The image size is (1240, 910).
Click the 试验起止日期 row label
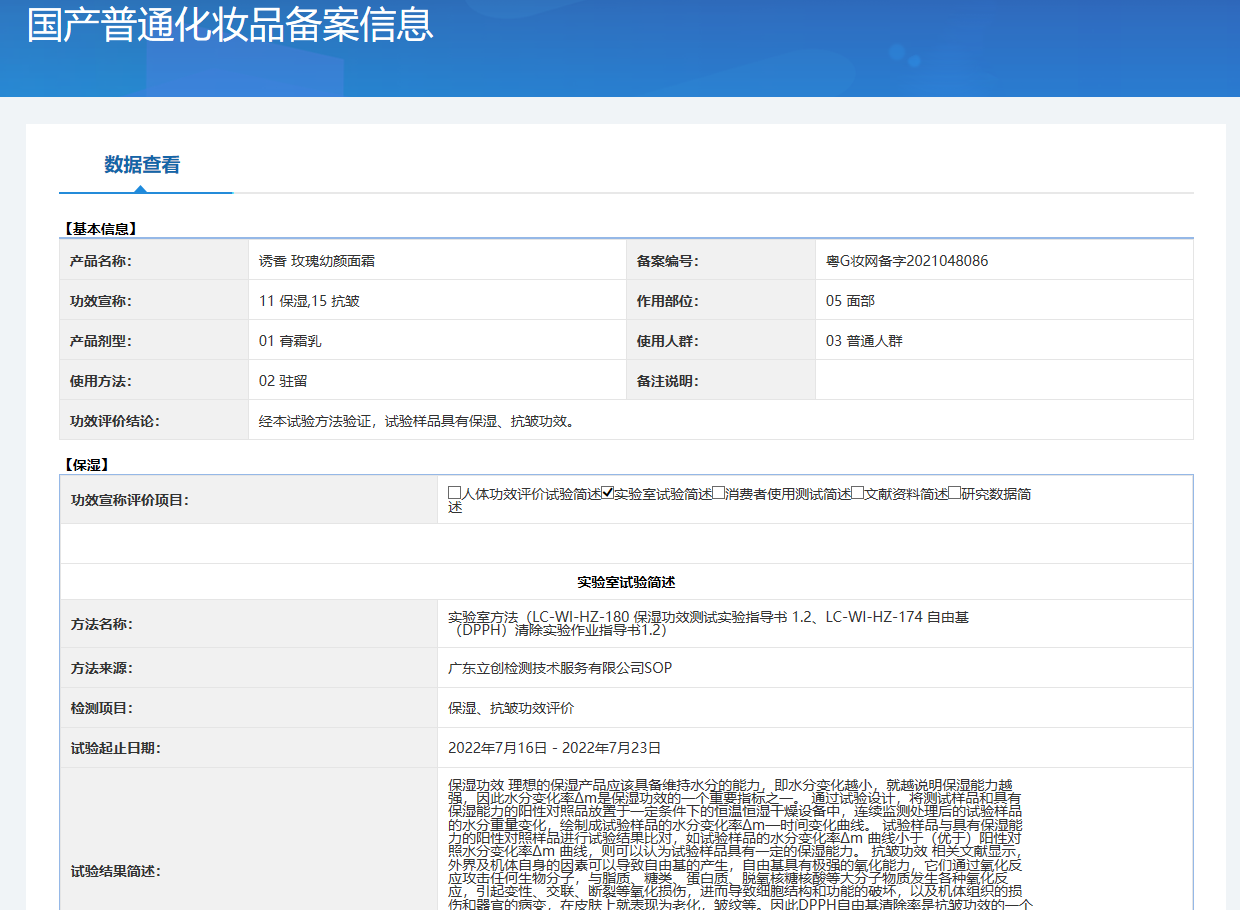115,748
